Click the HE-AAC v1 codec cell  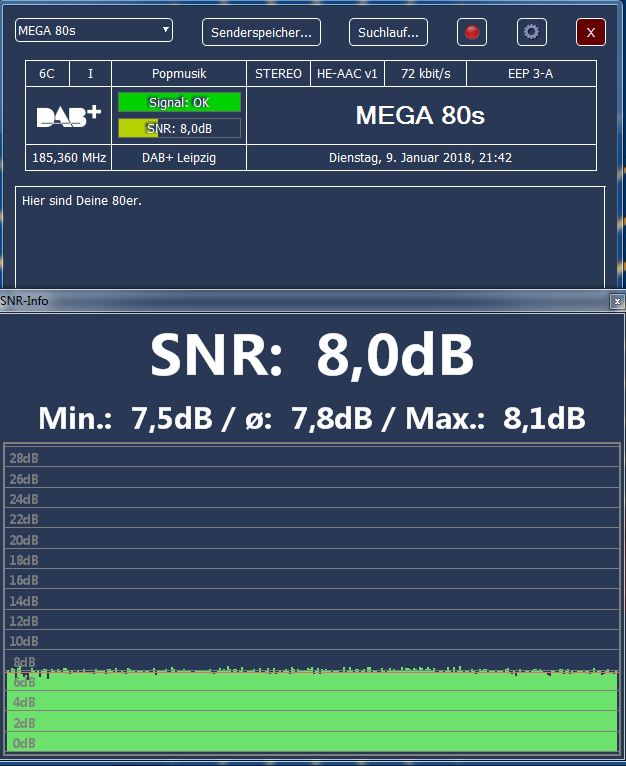347,74
